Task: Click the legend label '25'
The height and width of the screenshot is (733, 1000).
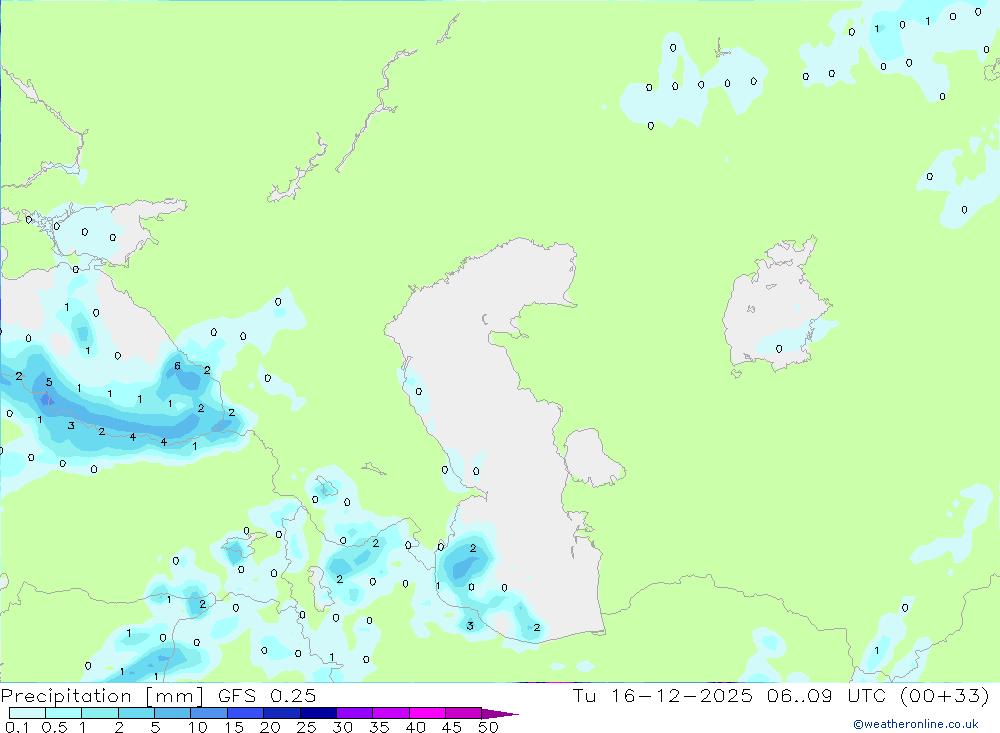Action: pyautogui.click(x=306, y=727)
